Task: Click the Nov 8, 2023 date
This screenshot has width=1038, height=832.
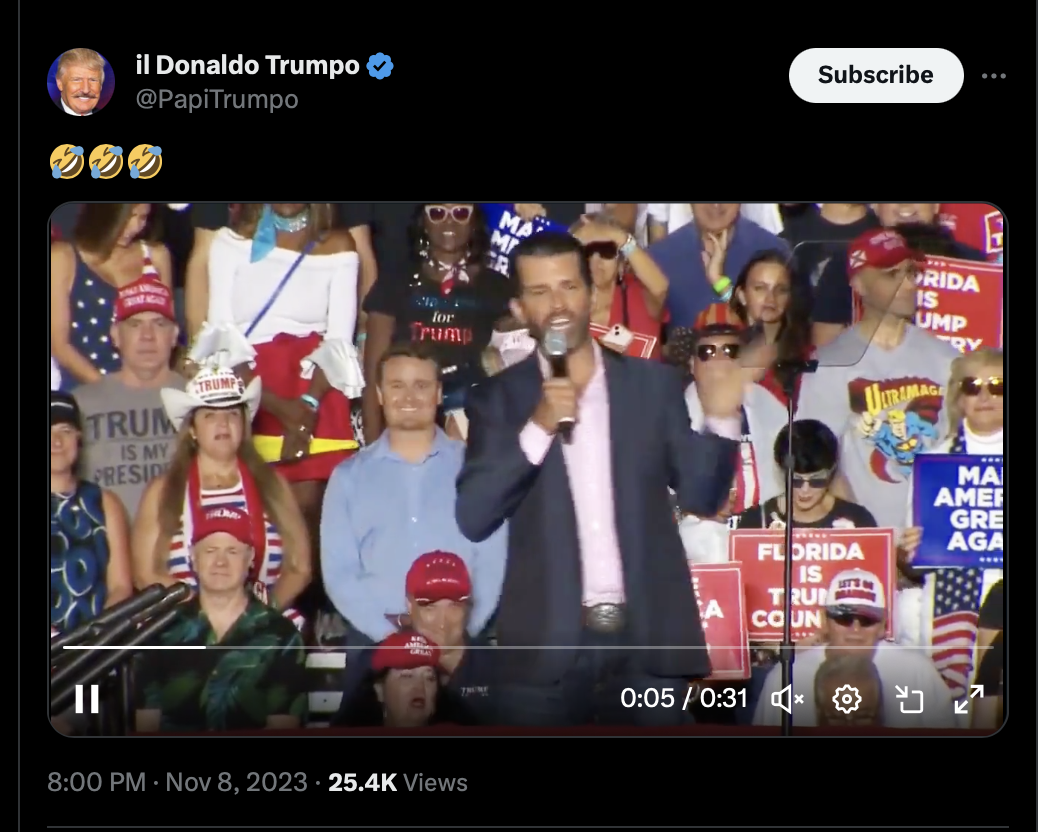Action: (236, 782)
